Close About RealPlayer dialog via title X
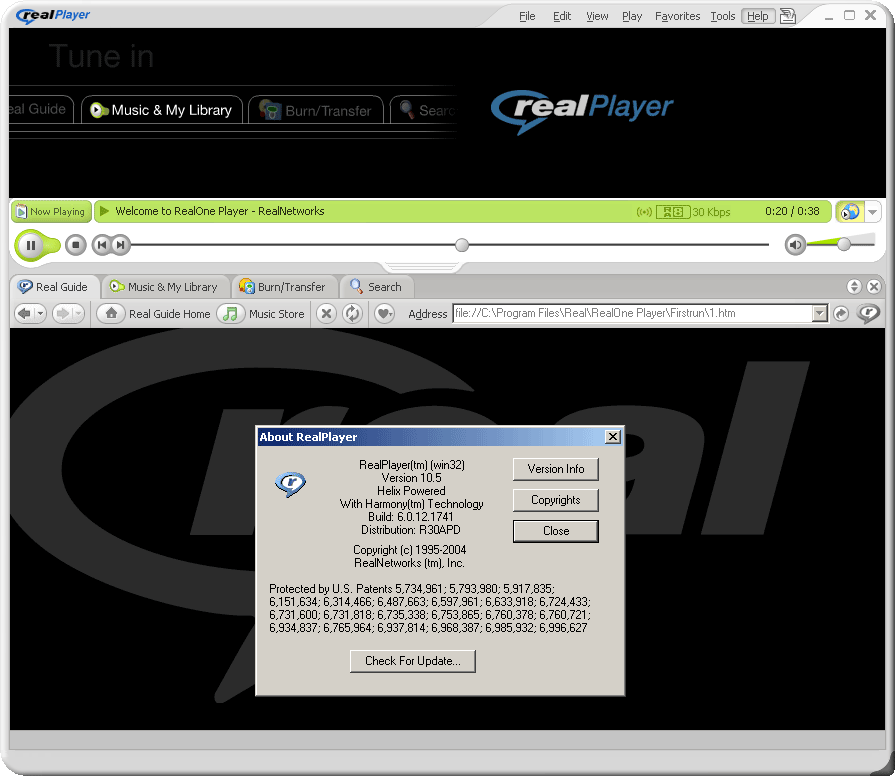Screen dimensions: 895x776 (x=612, y=437)
